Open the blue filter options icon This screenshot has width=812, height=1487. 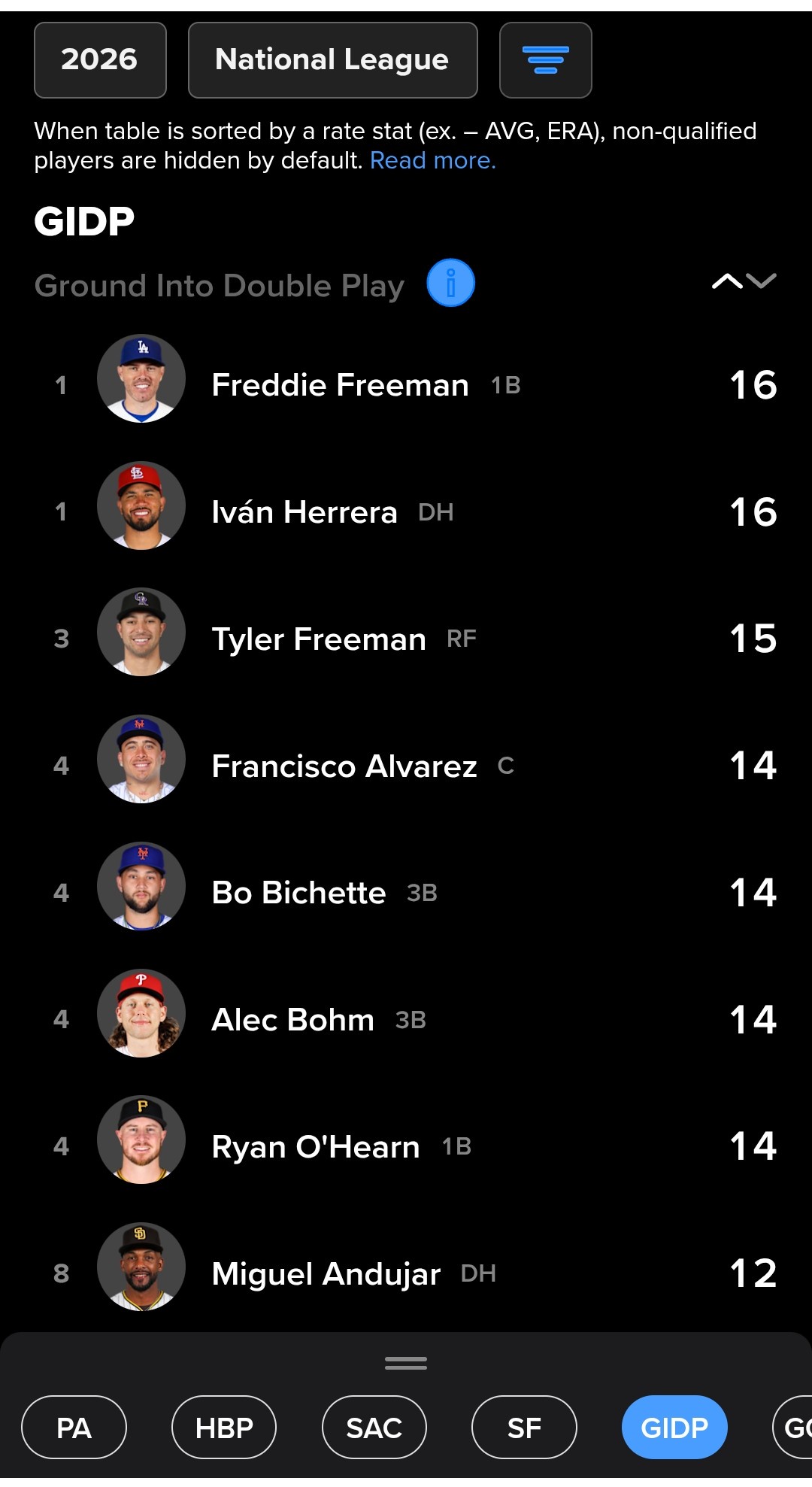(x=545, y=60)
